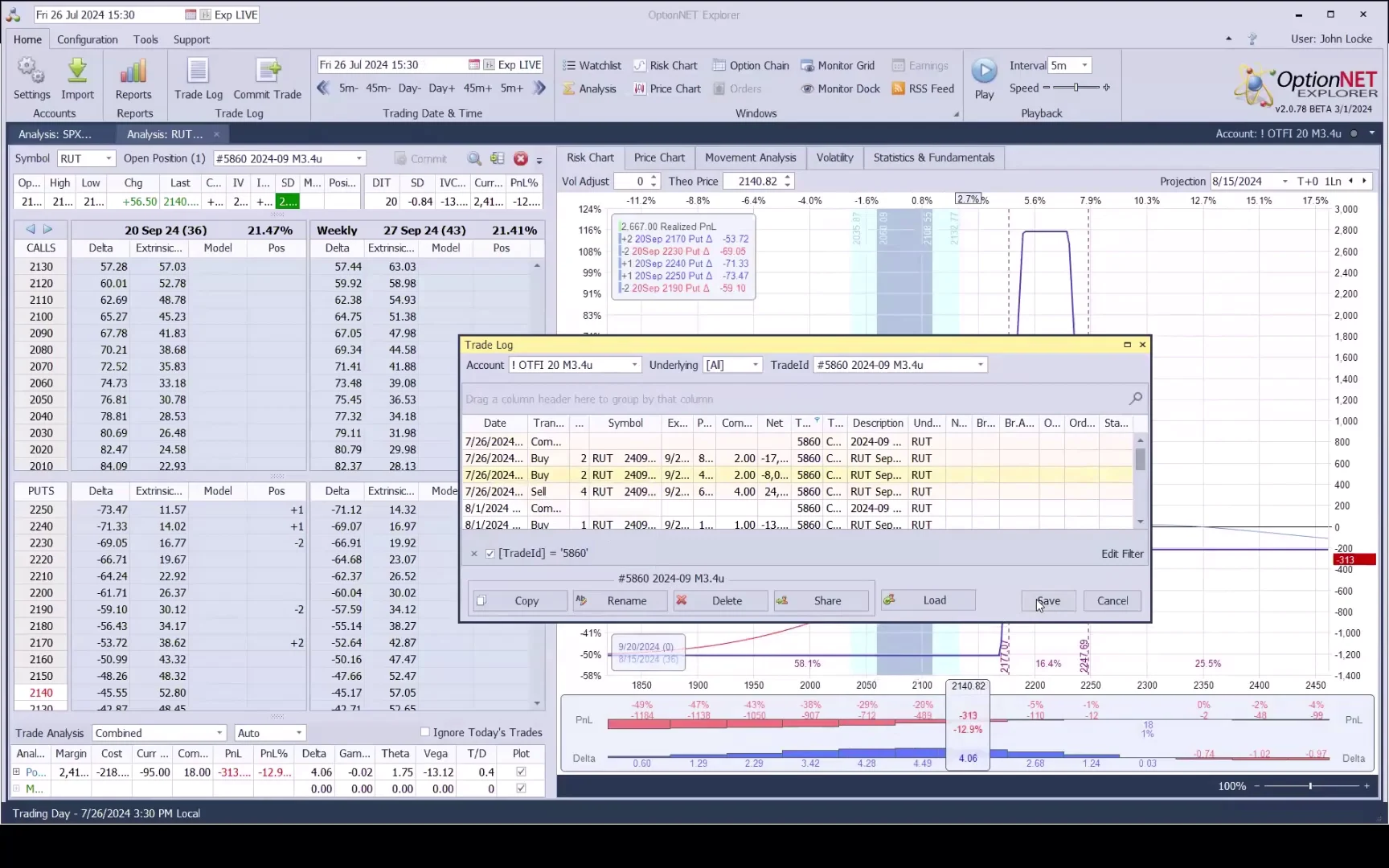Adjust the playback Speed slider
Screen dimensions: 1389x868
click(1076, 88)
